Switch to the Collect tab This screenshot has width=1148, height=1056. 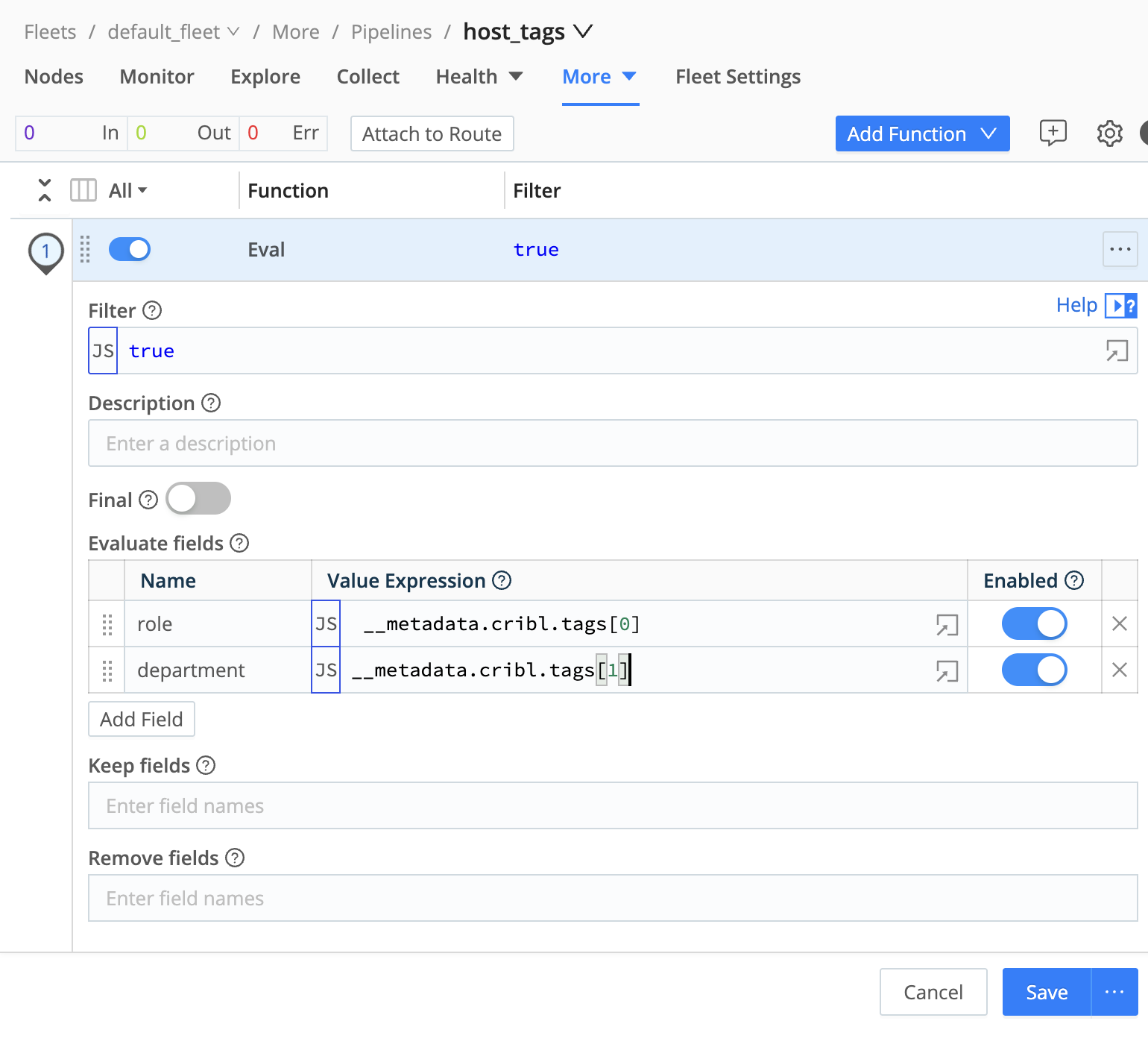[x=368, y=77]
